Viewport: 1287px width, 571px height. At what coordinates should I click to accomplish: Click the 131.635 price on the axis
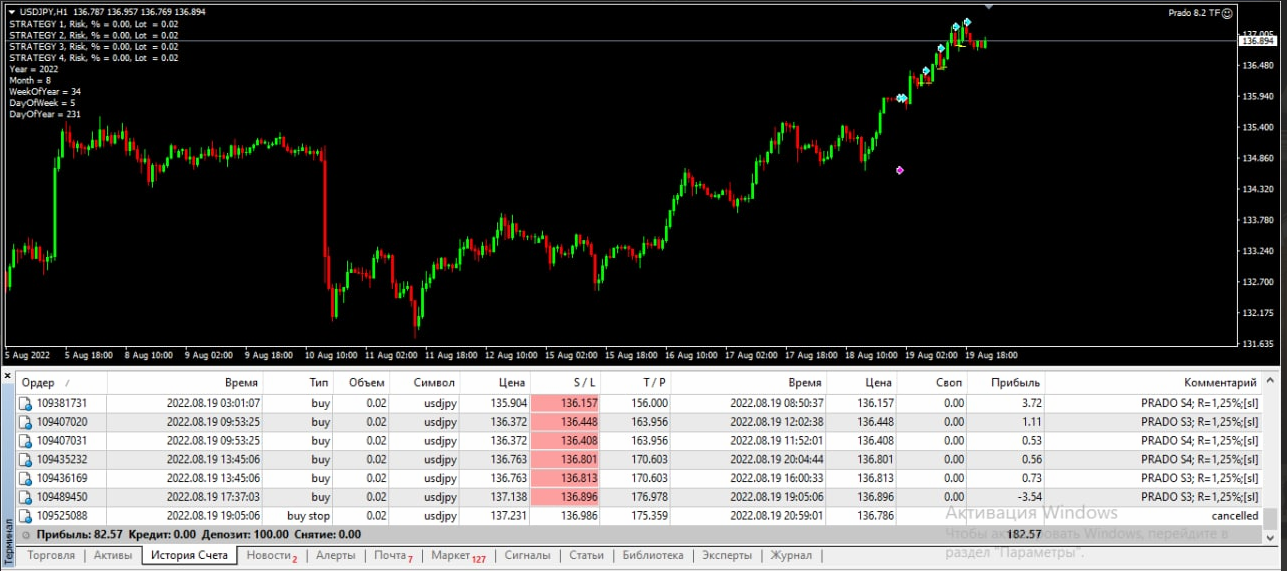click(1257, 343)
